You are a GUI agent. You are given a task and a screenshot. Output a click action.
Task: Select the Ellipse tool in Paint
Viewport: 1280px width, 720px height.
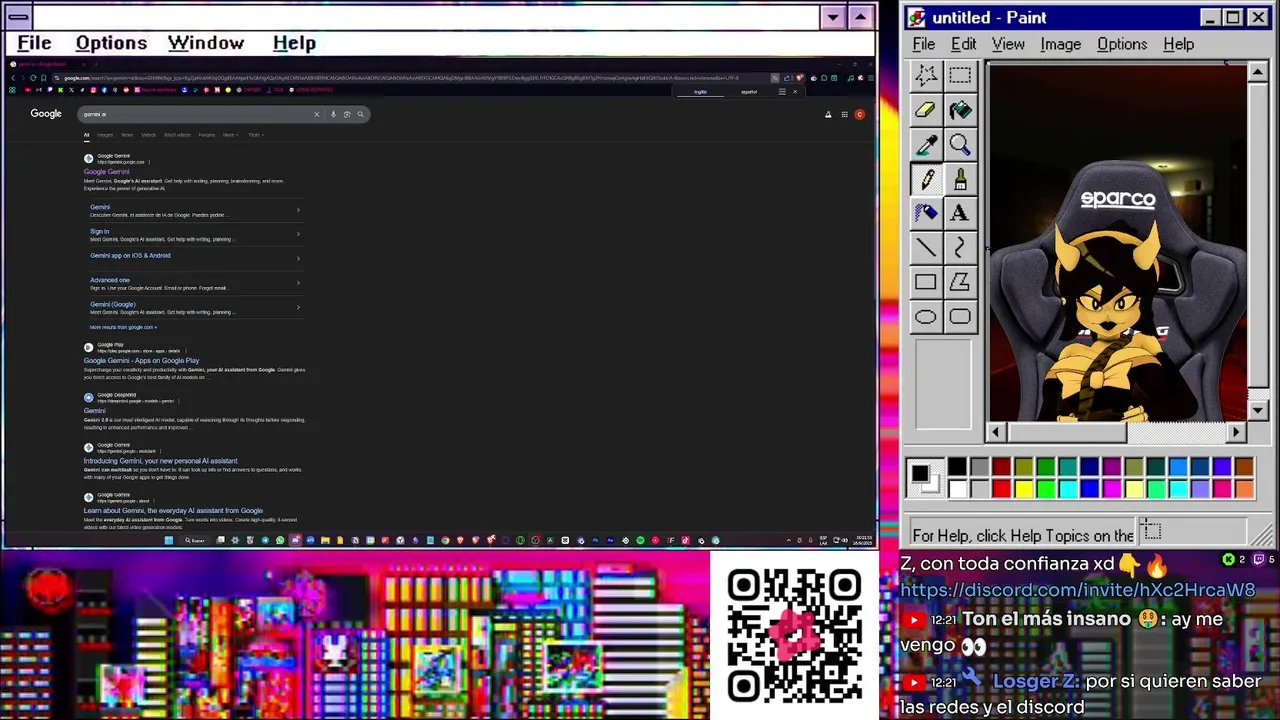[926, 317]
